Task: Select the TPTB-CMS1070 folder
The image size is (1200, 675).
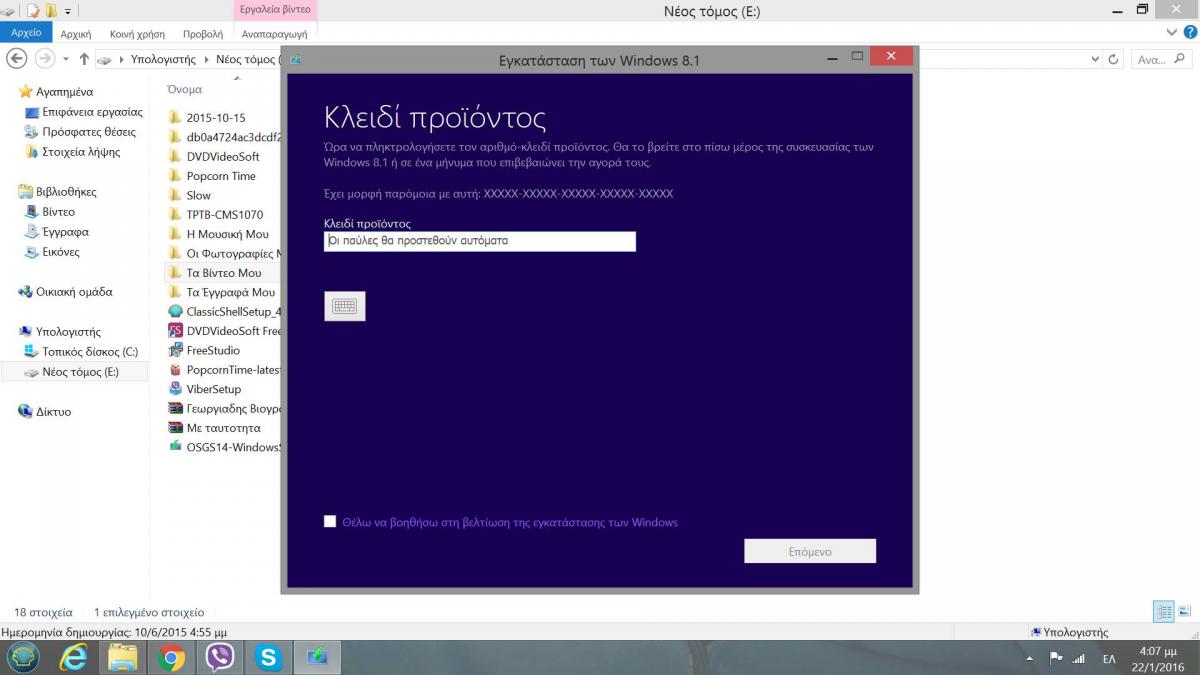Action: (224, 214)
